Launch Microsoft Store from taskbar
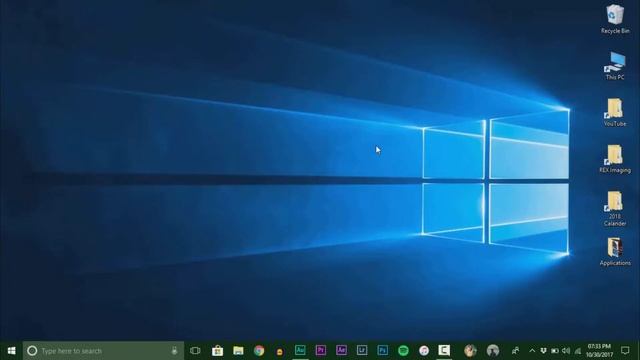Viewport: 640px width, 360px height. click(218, 351)
